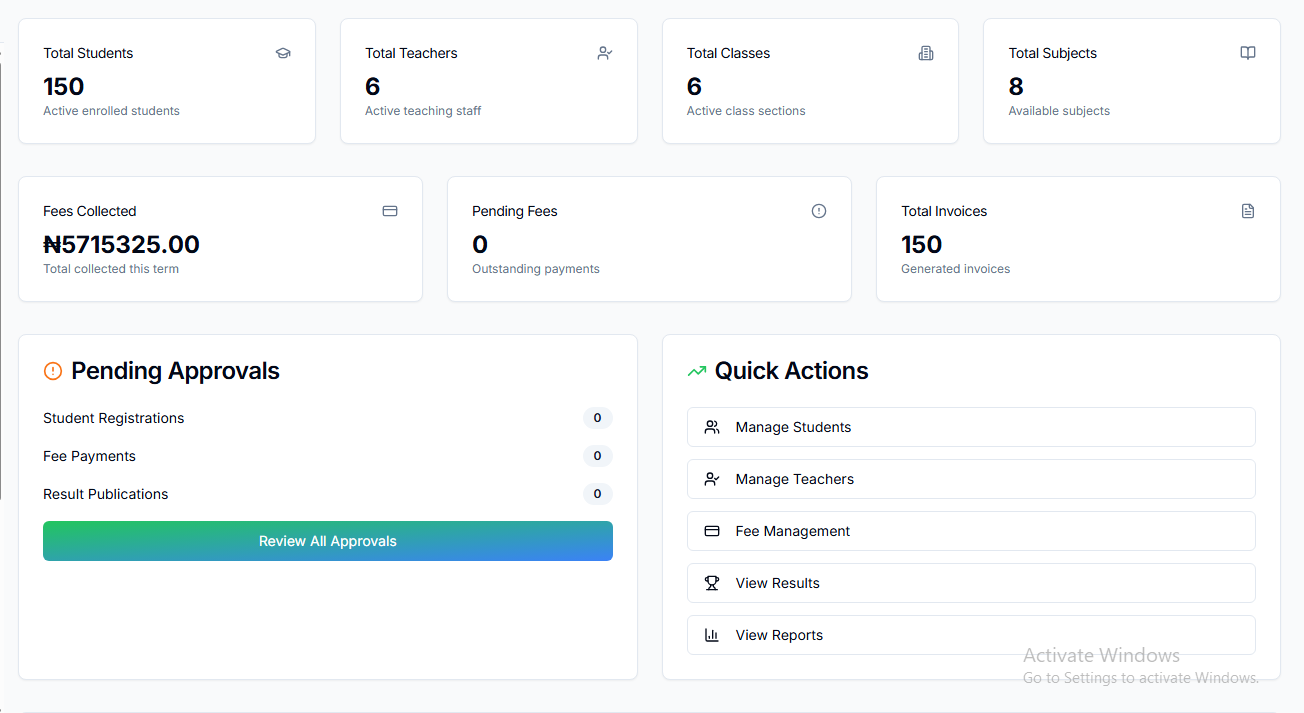Click the Total Subjects card title
This screenshot has height=713, width=1304.
(x=1052, y=53)
